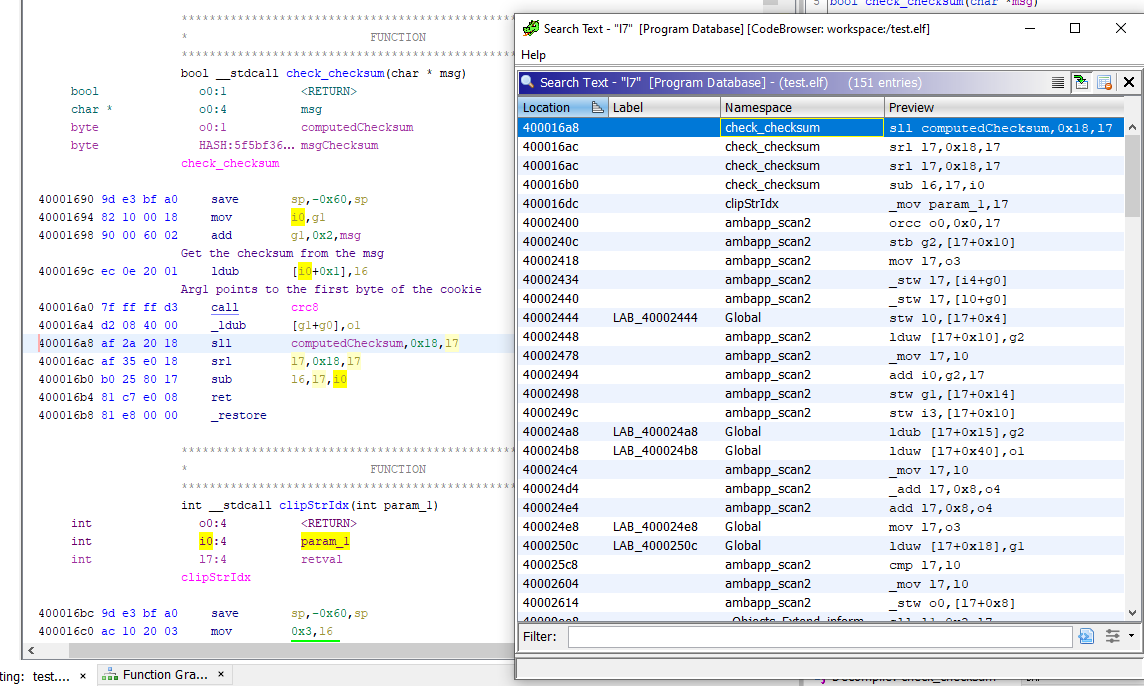1144x686 pixels.
Task: Click the scroll-up arrow of the results table
Action: click(x=1132, y=128)
